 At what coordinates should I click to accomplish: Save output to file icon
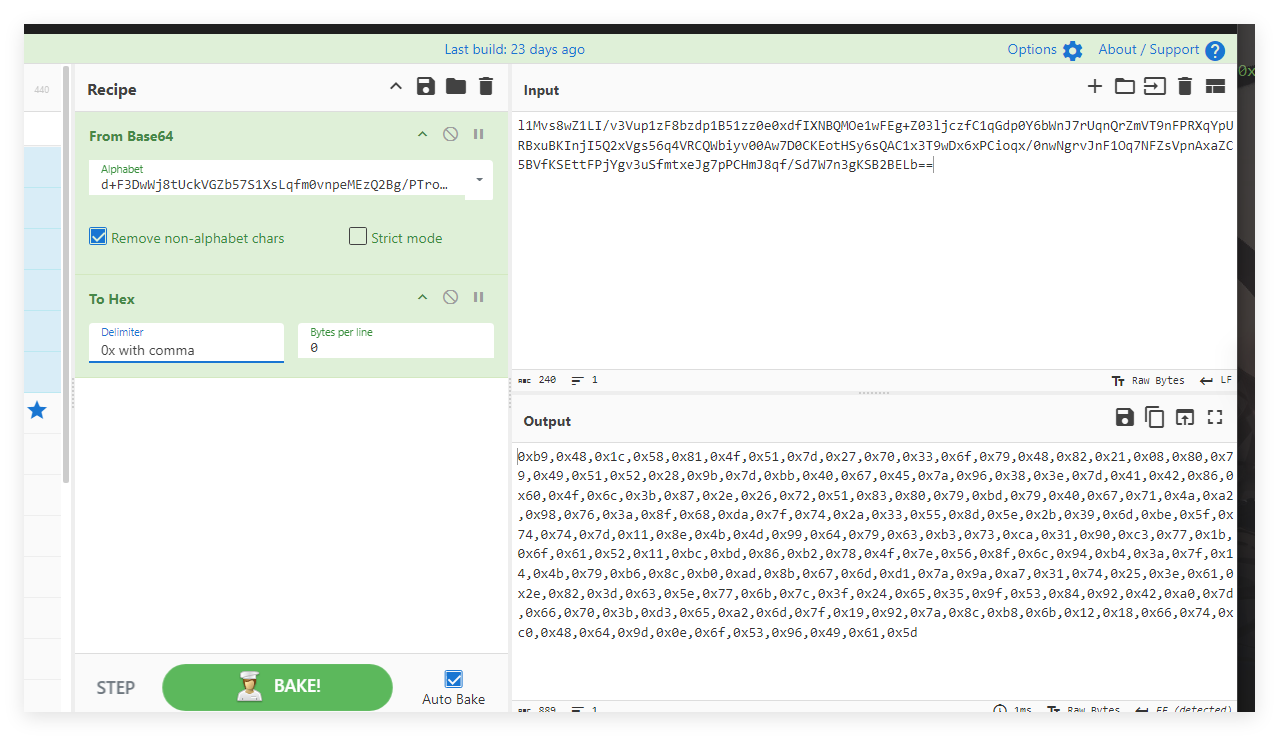1125,417
